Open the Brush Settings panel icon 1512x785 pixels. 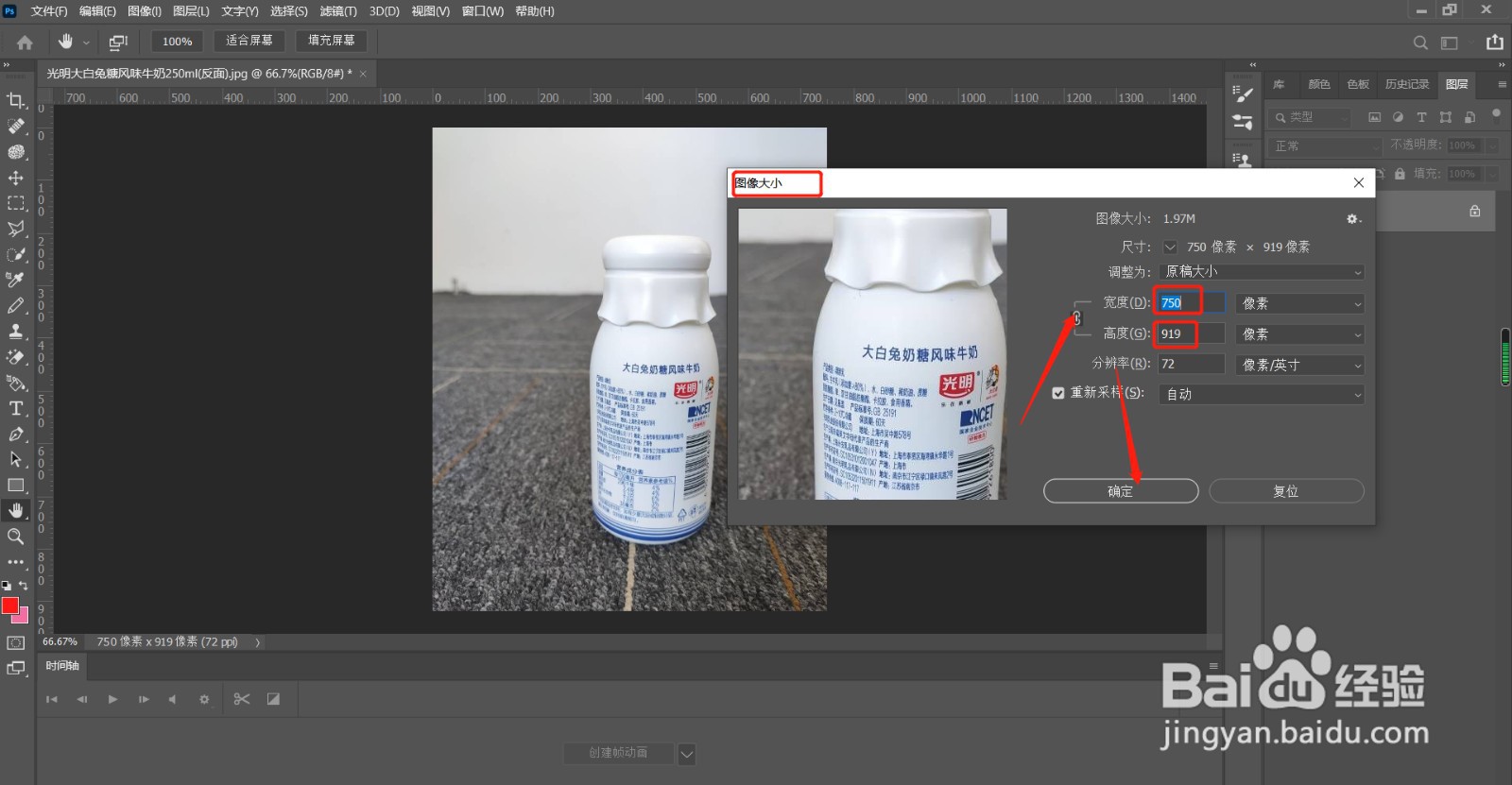click(x=1243, y=94)
